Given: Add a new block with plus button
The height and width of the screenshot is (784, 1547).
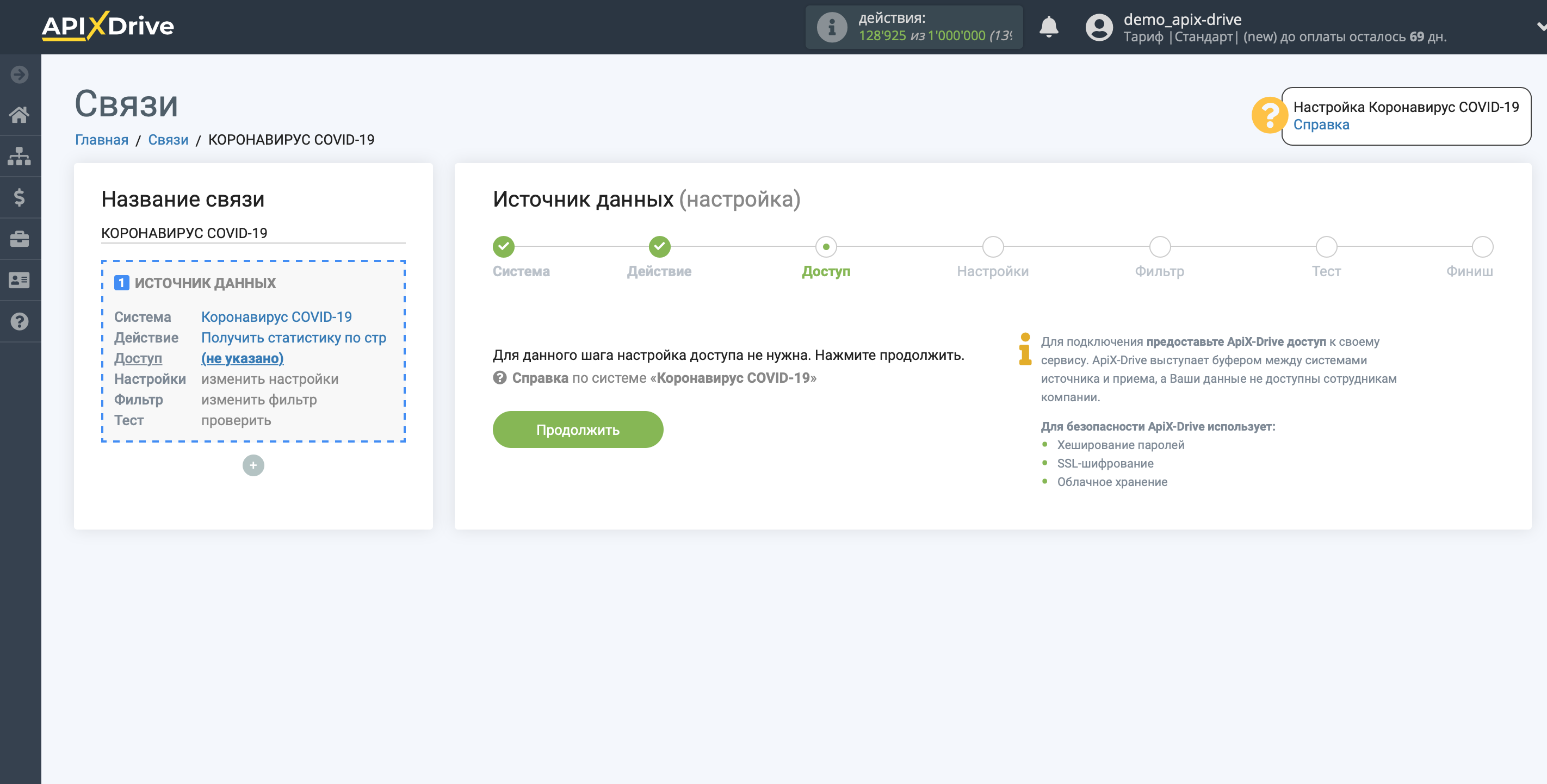Looking at the screenshot, I should [253, 466].
